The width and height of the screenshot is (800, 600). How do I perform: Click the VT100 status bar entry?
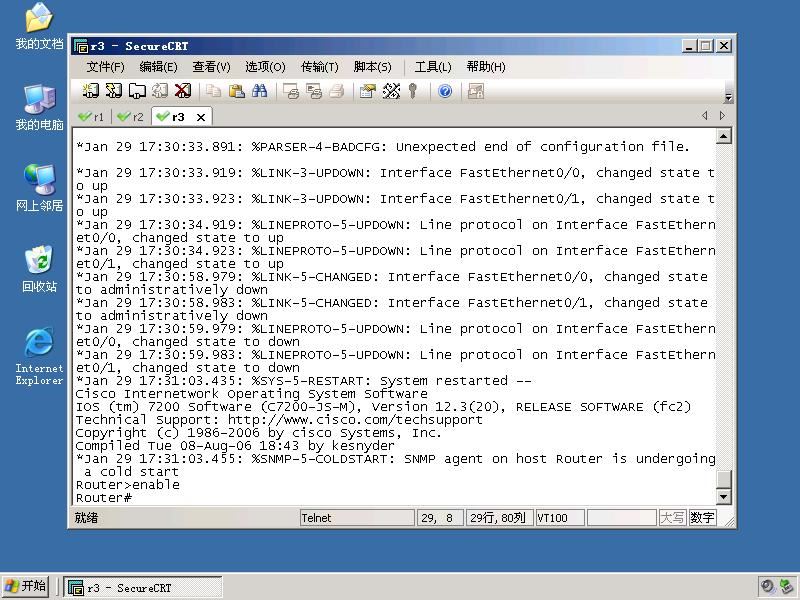tap(560, 518)
